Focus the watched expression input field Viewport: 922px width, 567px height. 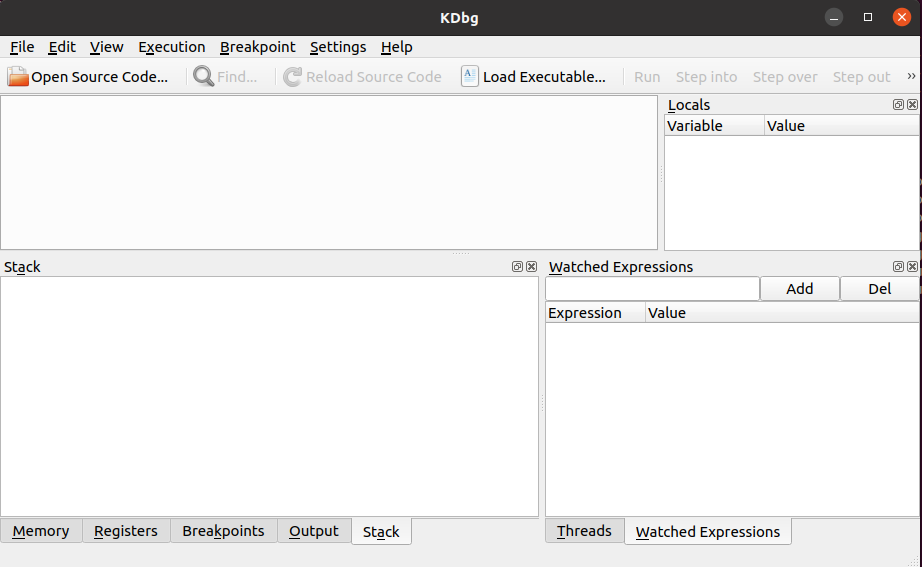click(653, 289)
